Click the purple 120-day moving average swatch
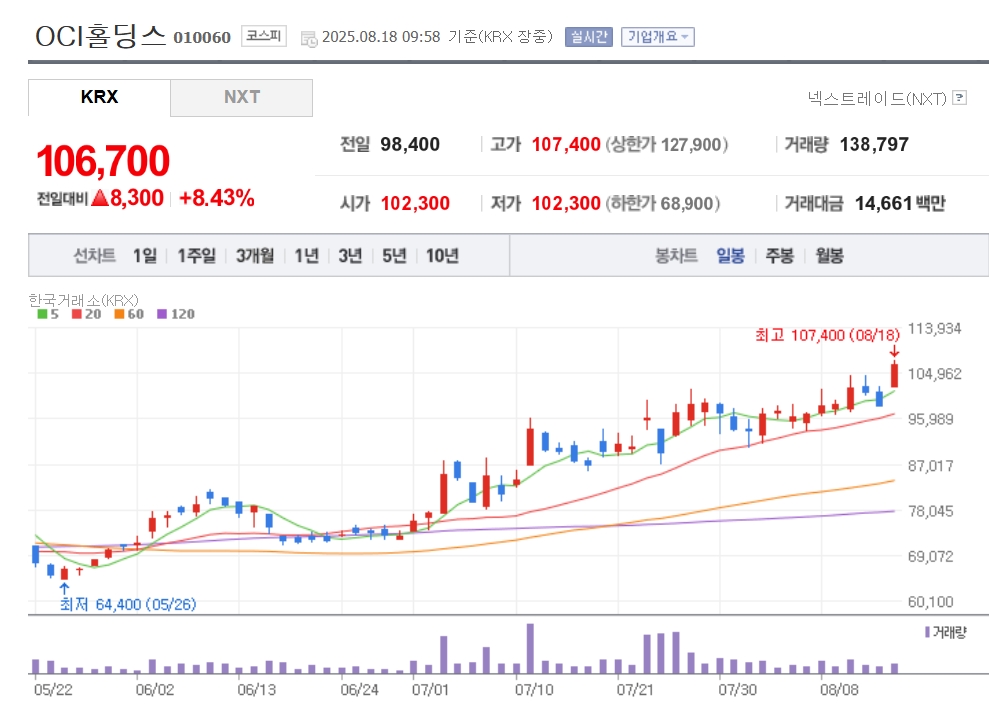The height and width of the screenshot is (723, 989). pyautogui.click(x=162, y=314)
